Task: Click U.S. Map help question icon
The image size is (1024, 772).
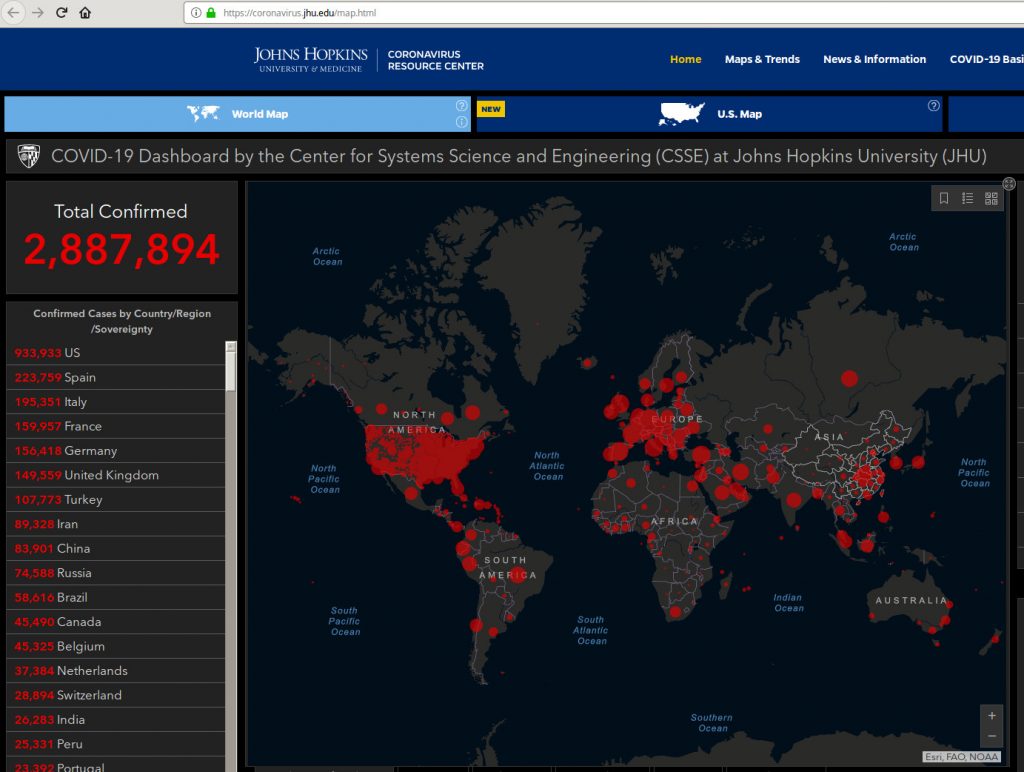Action: click(x=934, y=105)
